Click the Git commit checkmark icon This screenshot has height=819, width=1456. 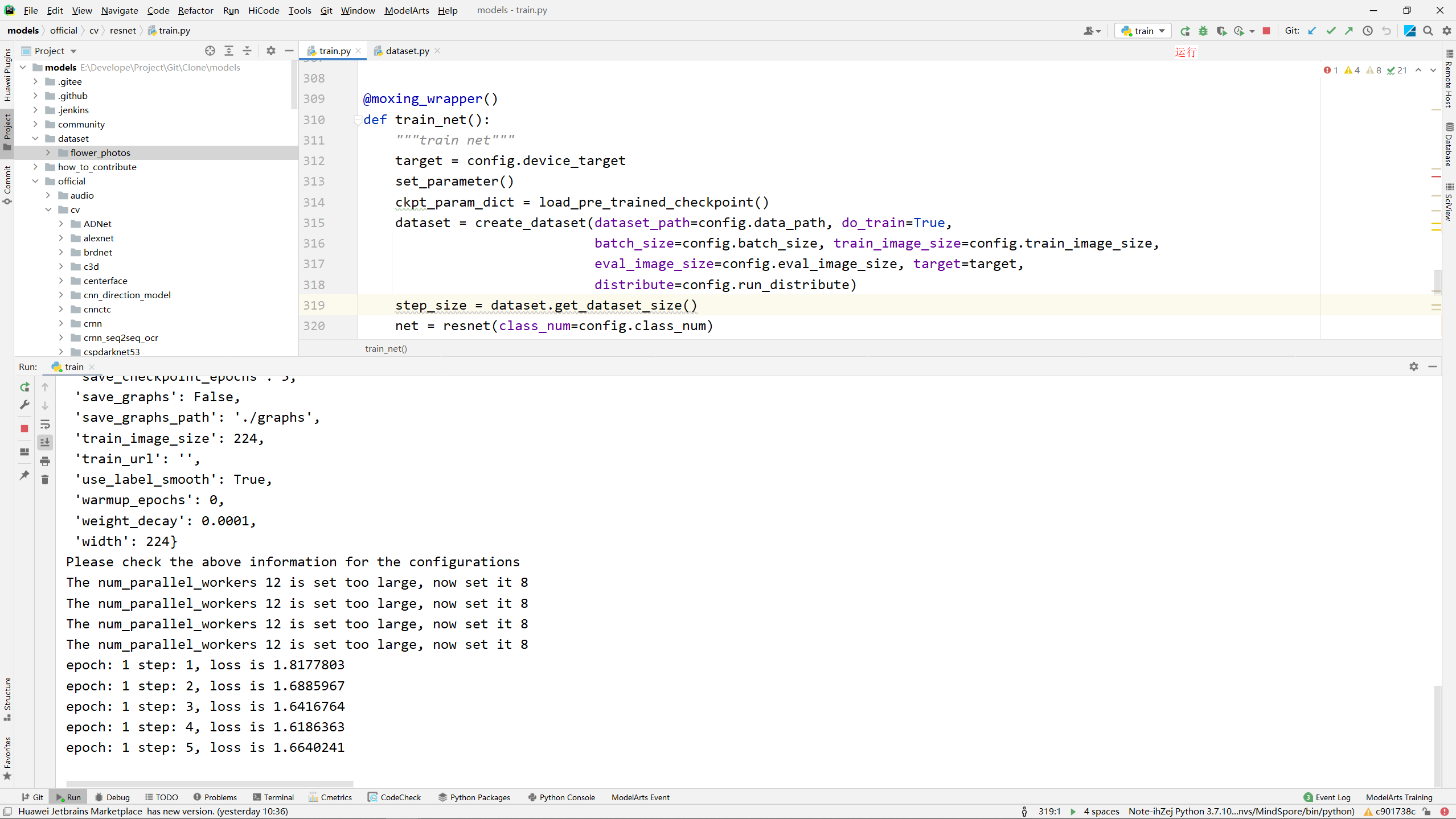tap(1331, 31)
